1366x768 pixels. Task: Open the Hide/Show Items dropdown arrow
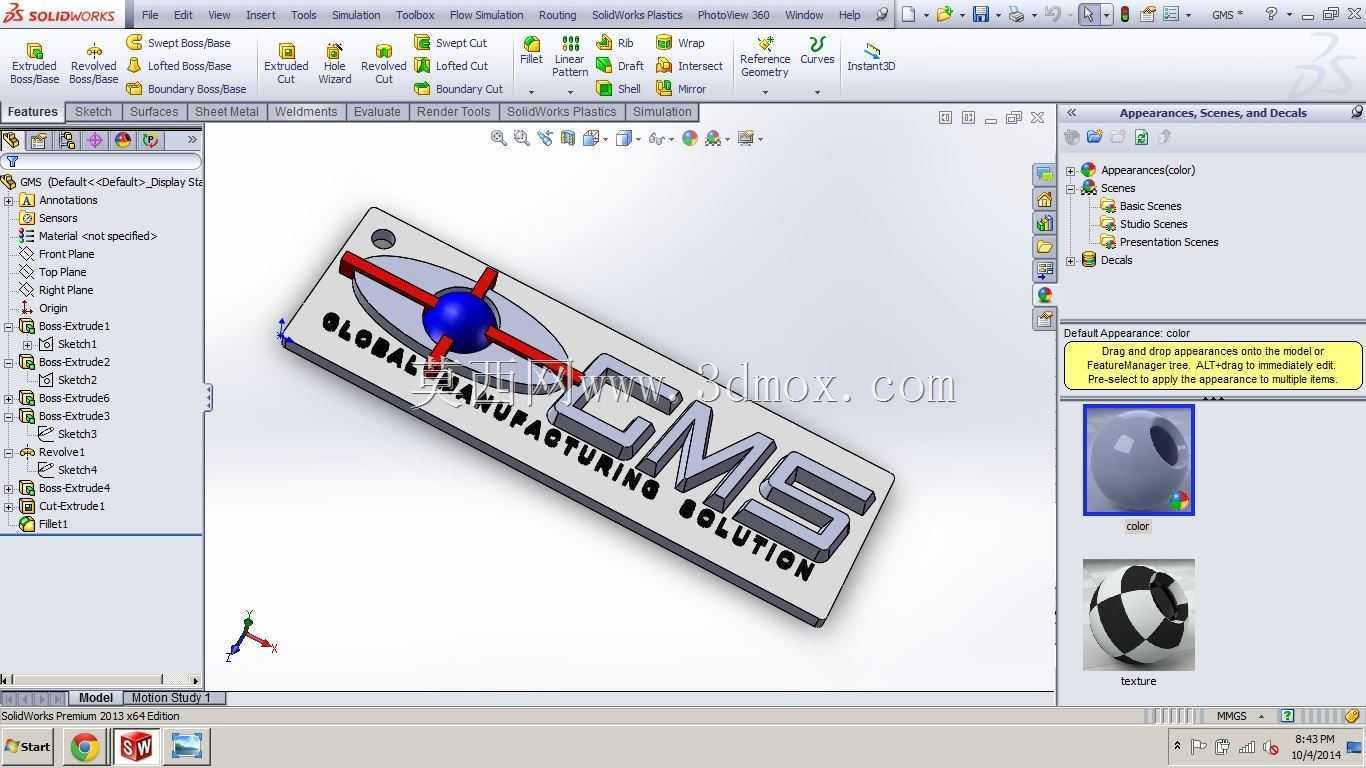click(x=671, y=139)
